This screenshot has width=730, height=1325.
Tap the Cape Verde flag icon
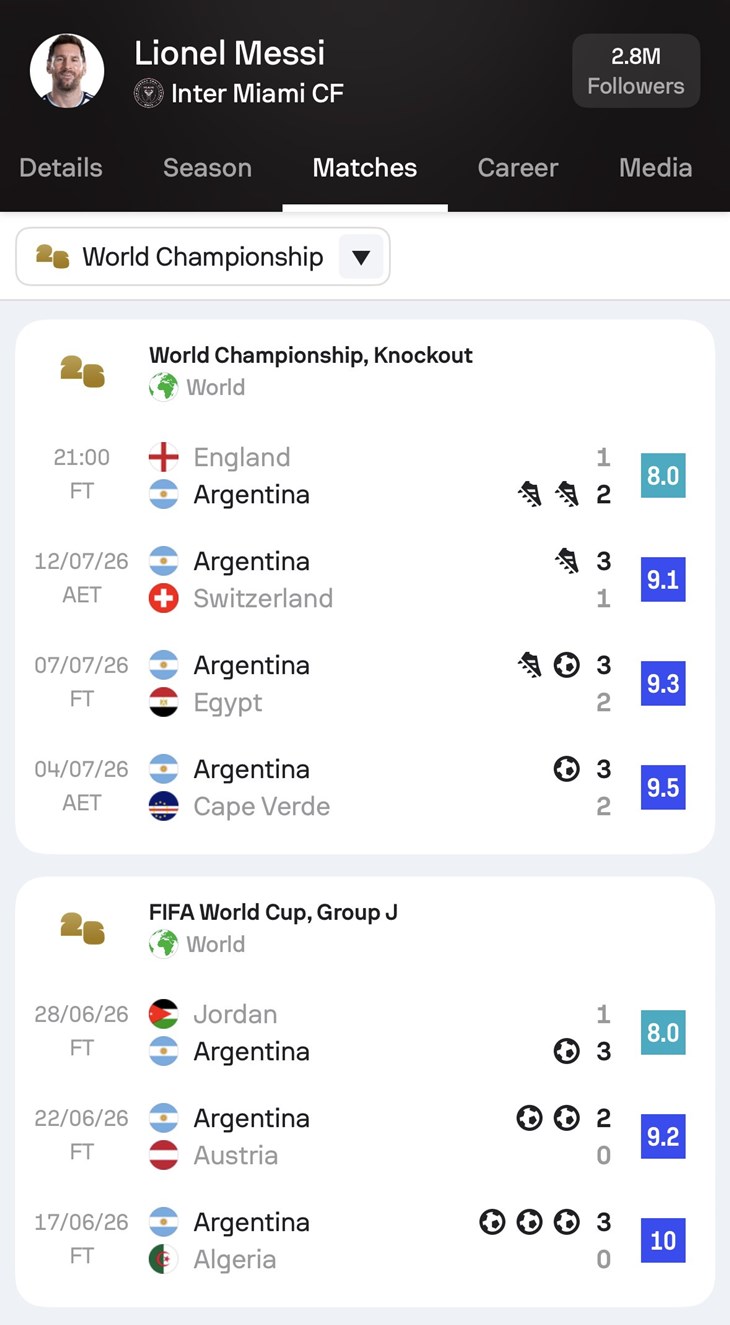163,806
